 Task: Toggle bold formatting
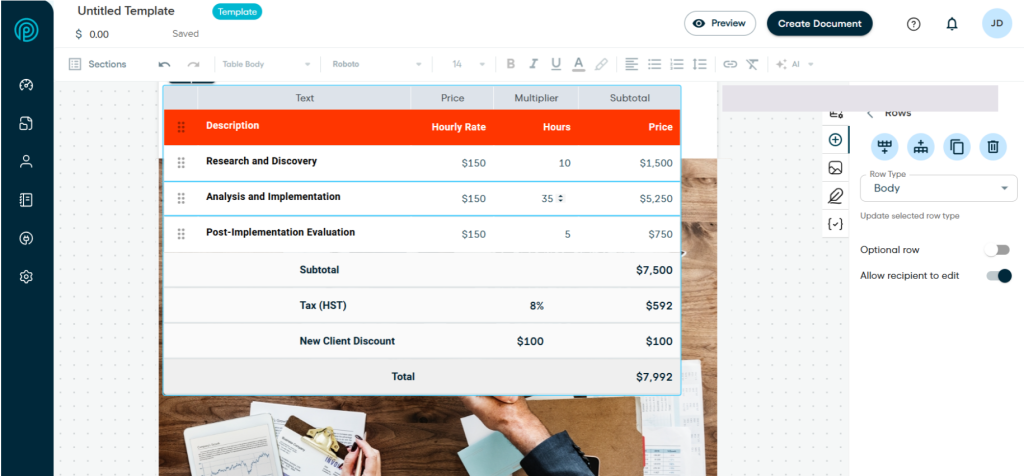tap(511, 64)
